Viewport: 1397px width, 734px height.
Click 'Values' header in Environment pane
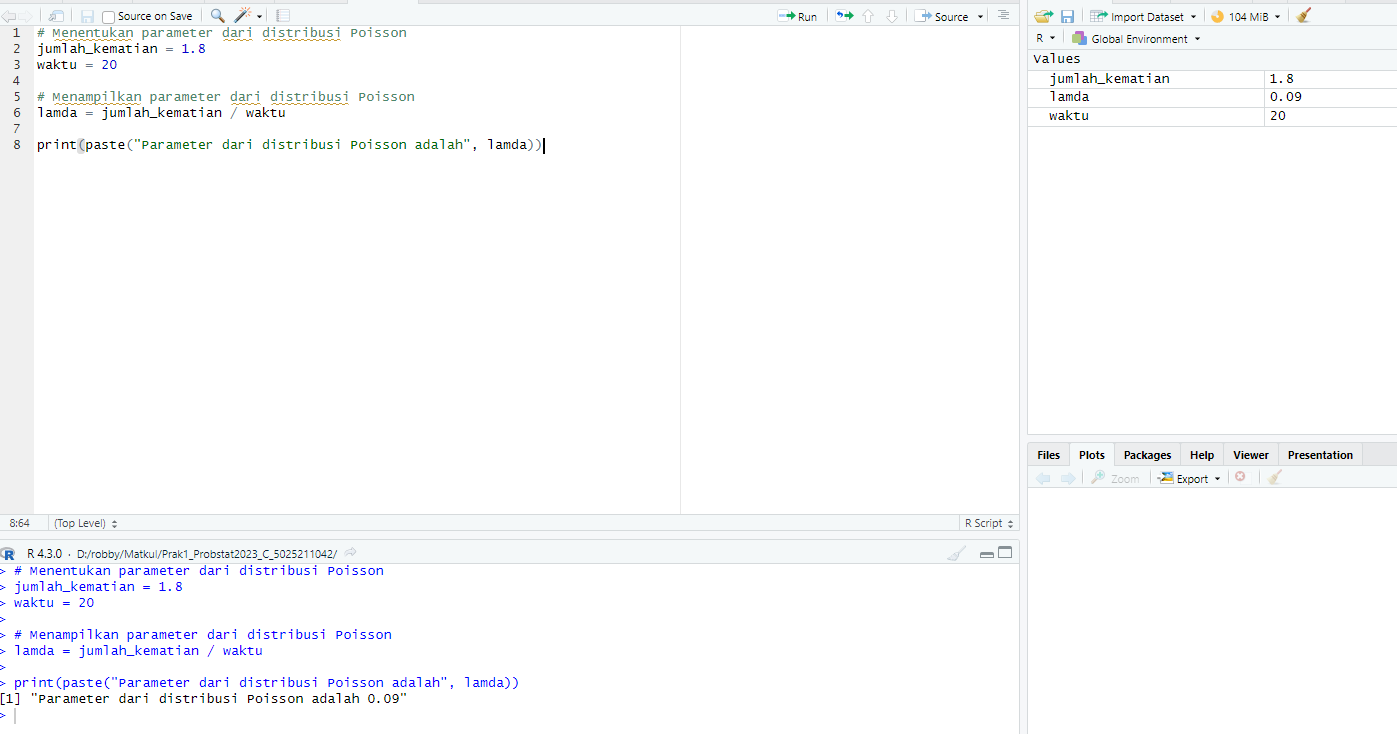[1057, 59]
